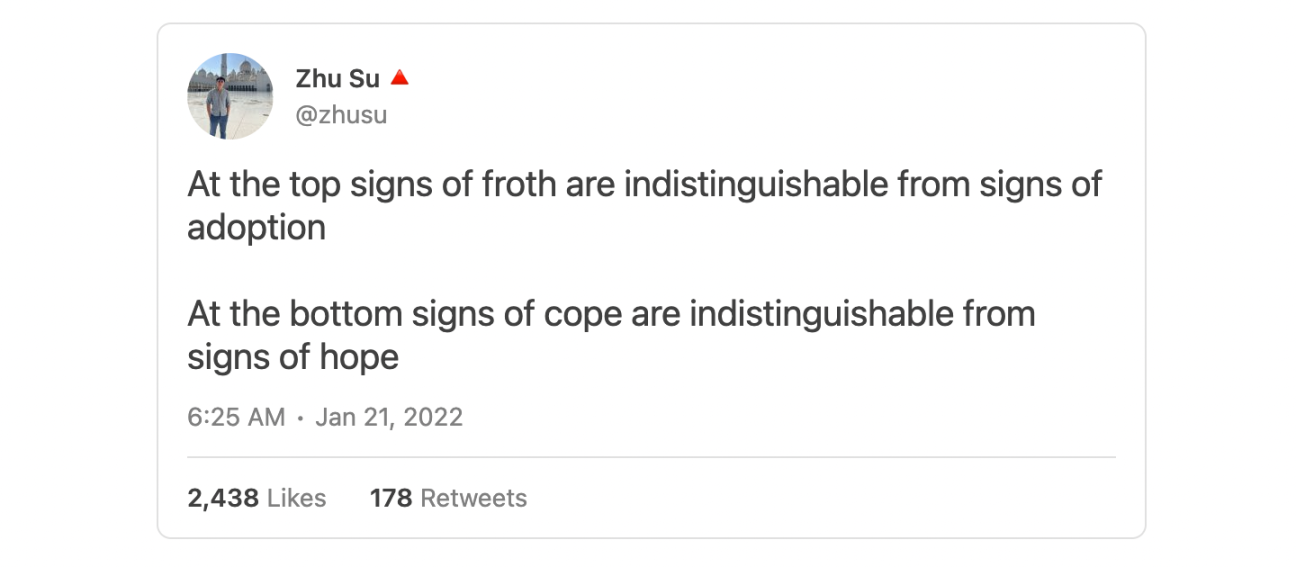Open the Zhu Su display name
This screenshot has width=1296, height=567.
coord(337,79)
